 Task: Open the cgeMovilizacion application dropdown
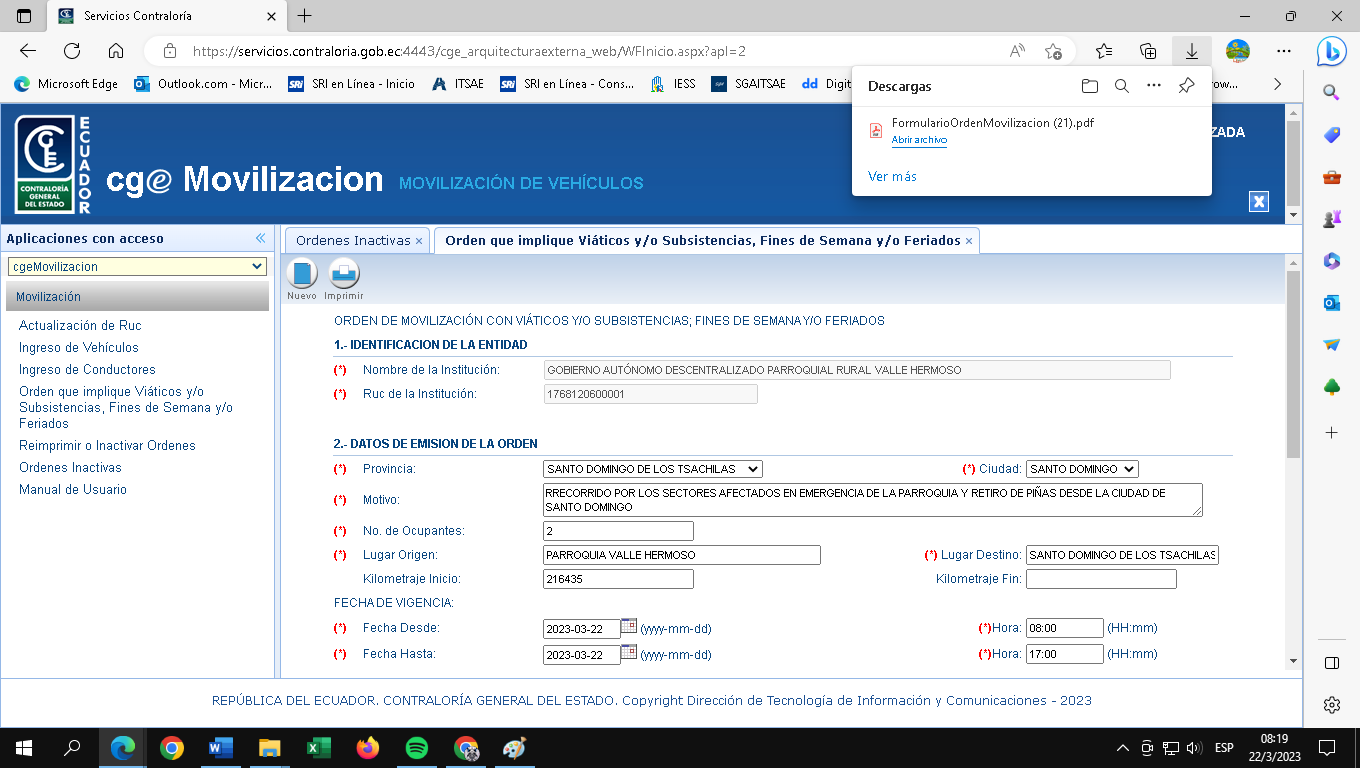tap(137, 267)
